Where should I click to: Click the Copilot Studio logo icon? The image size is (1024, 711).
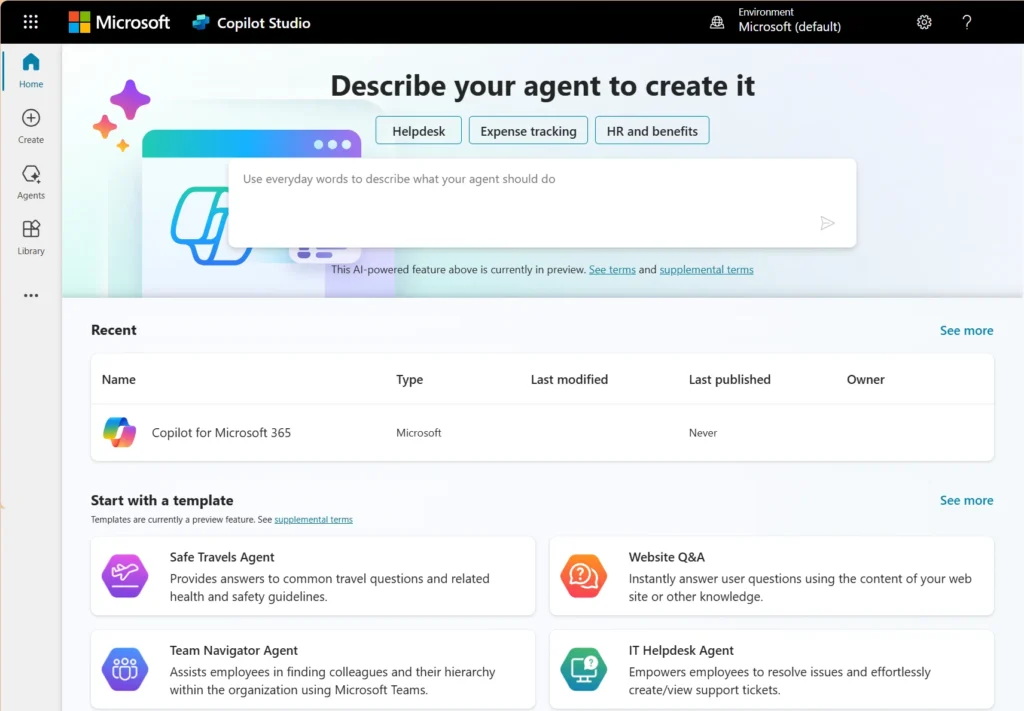(x=200, y=22)
